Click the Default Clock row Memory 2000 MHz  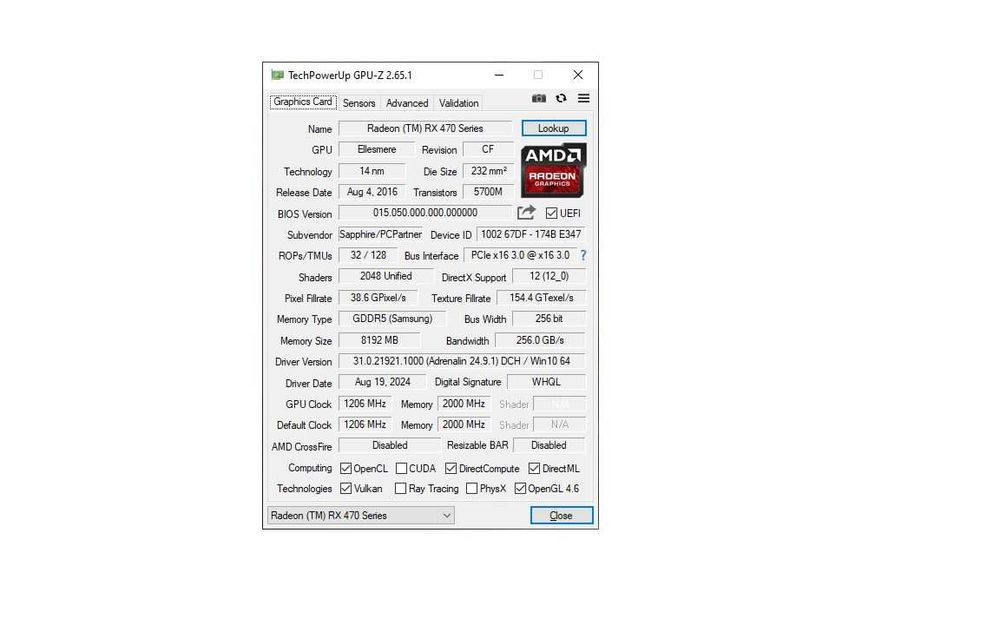pos(464,424)
